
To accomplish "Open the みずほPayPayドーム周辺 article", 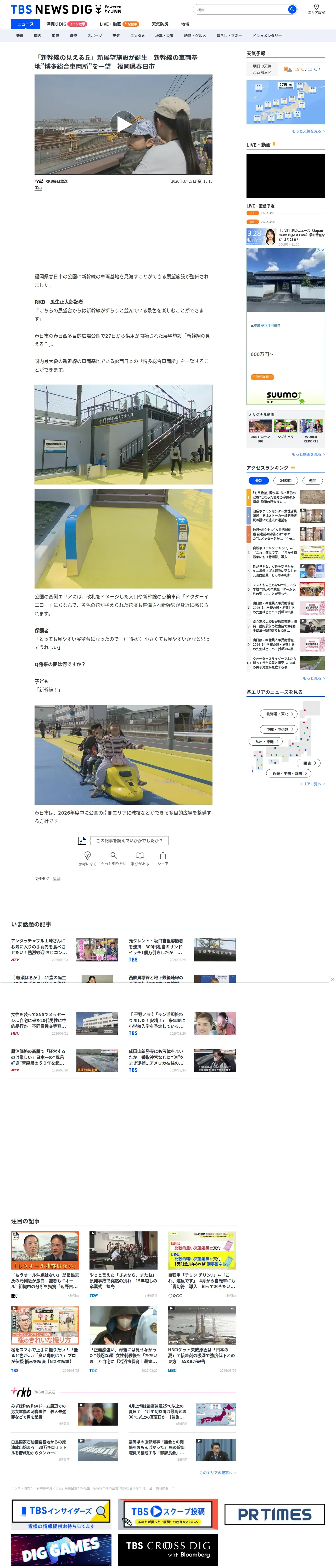I will pos(65,1415).
